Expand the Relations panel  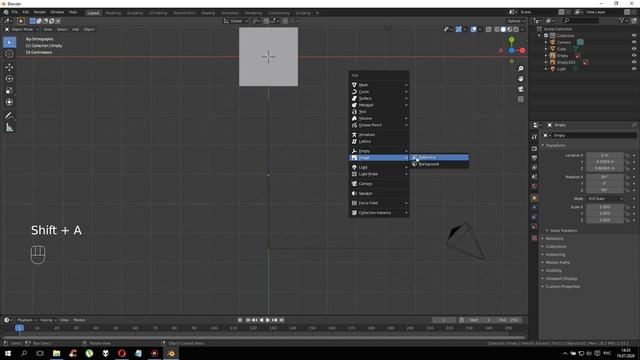tap(554, 239)
